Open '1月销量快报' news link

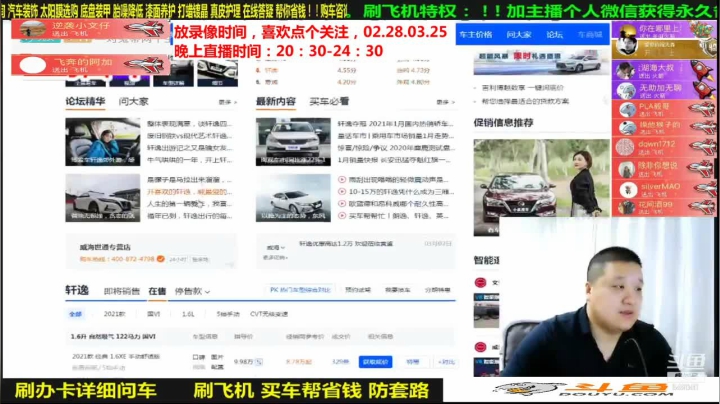click(x=395, y=160)
